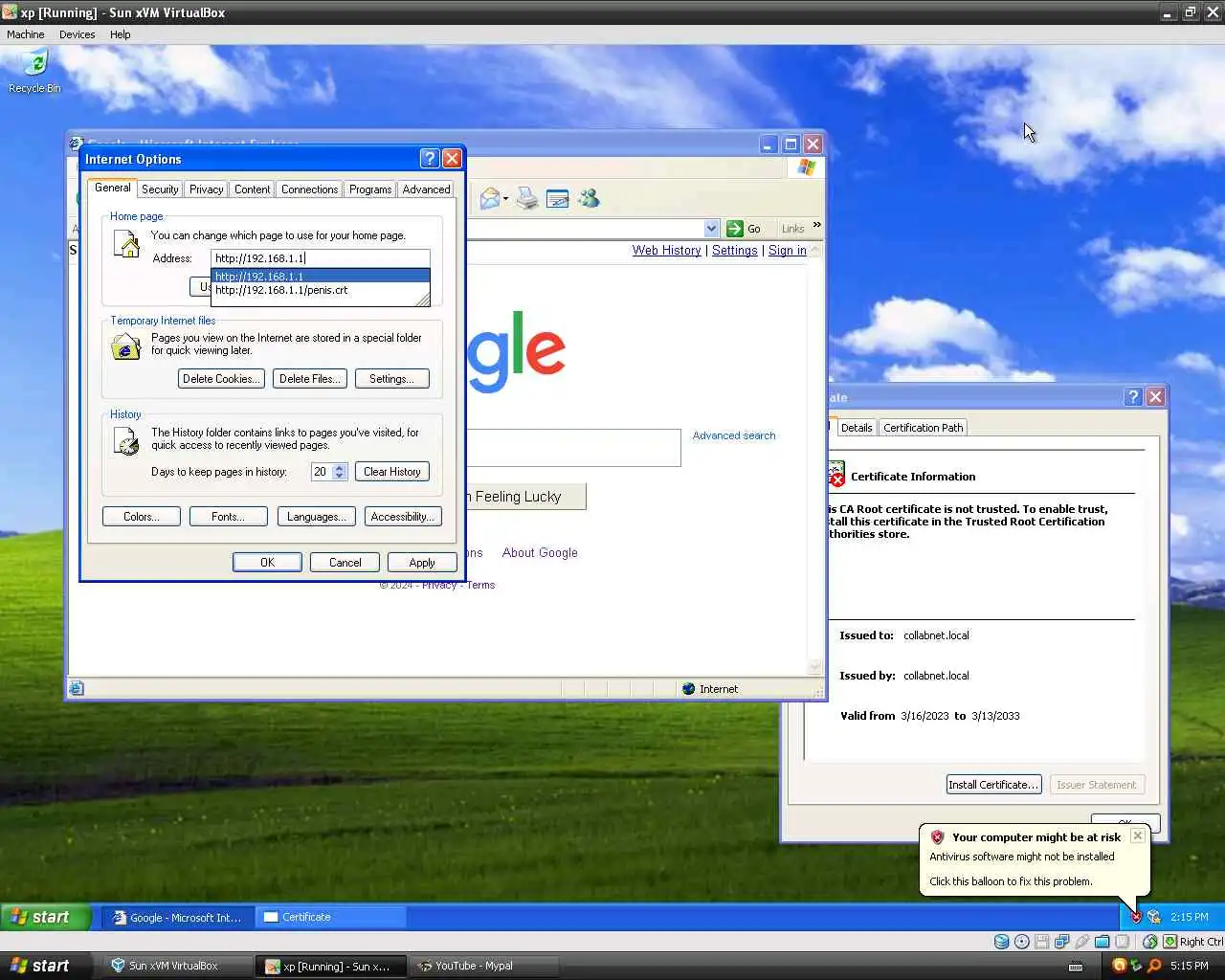1225x980 pixels.
Task: Click the orange magnifier host tray icon
Action: point(1154,966)
